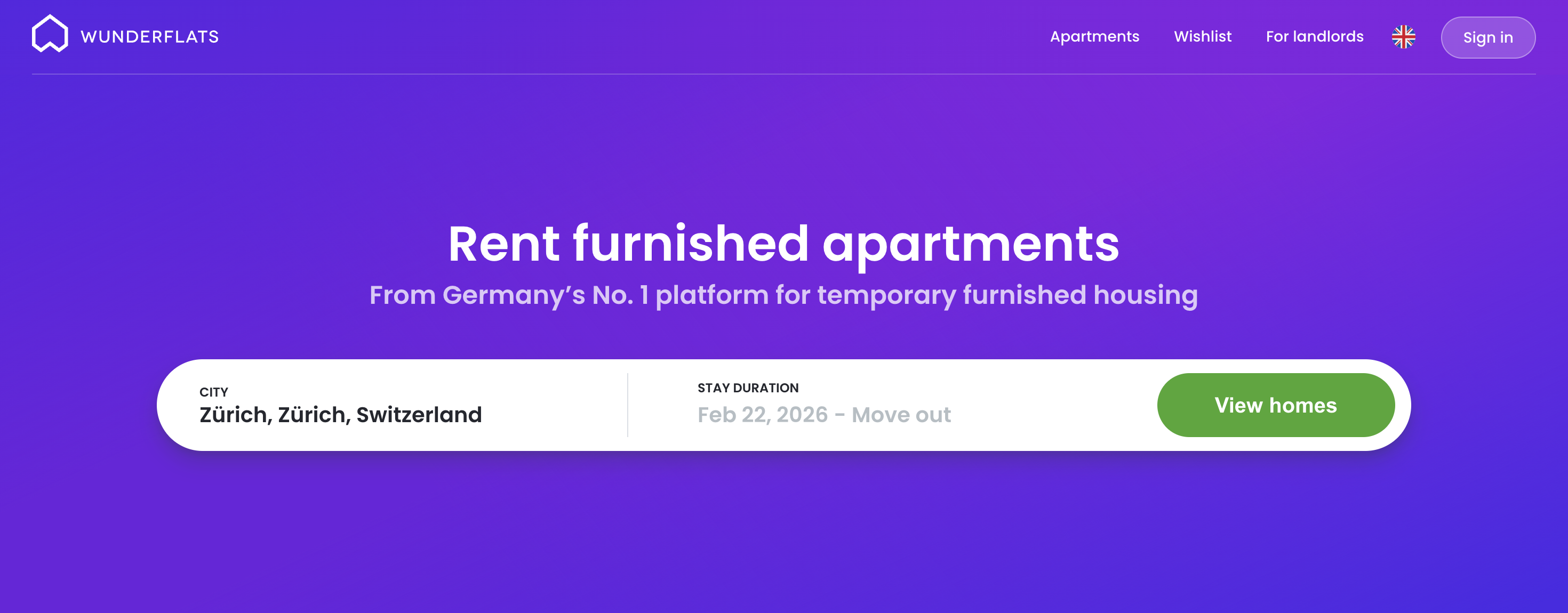Choose the Move out date placeholder
The width and height of the screenshot is (1568, 613).
point(901,415)
